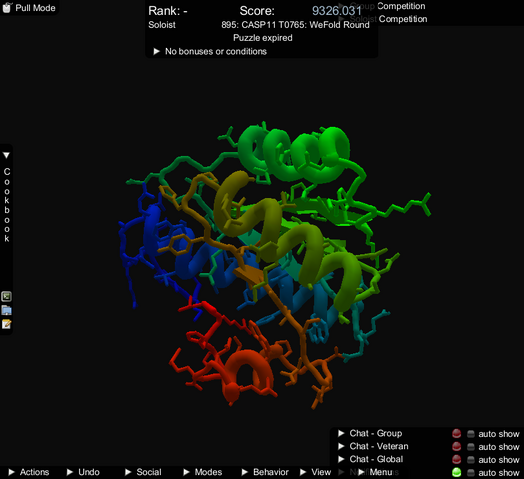The width and height of the screenshot is (524, 479).
Task: Open the main Menu button
Action: [376, 472]
